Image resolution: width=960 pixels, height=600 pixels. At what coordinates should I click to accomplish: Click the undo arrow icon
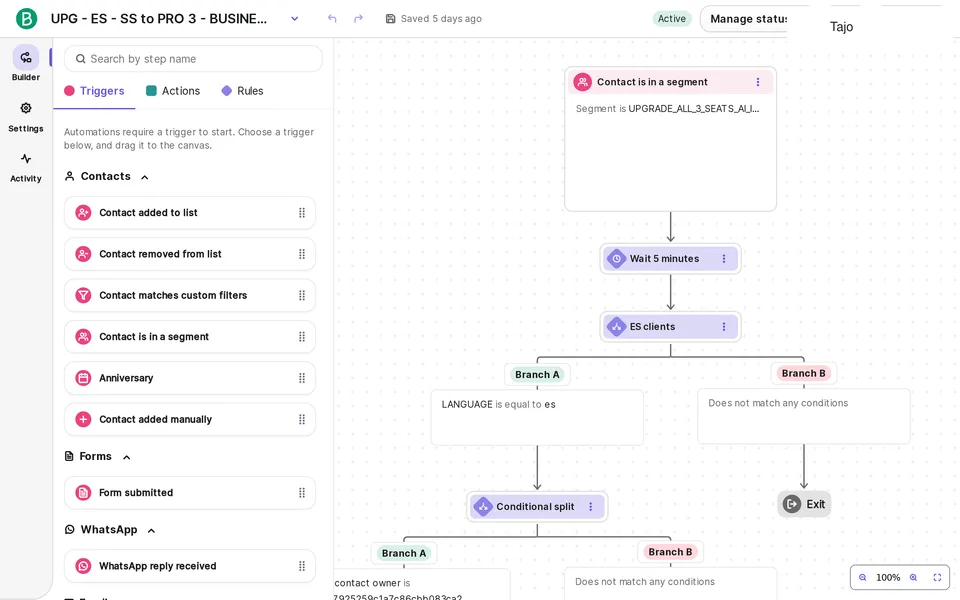(332, 18)
